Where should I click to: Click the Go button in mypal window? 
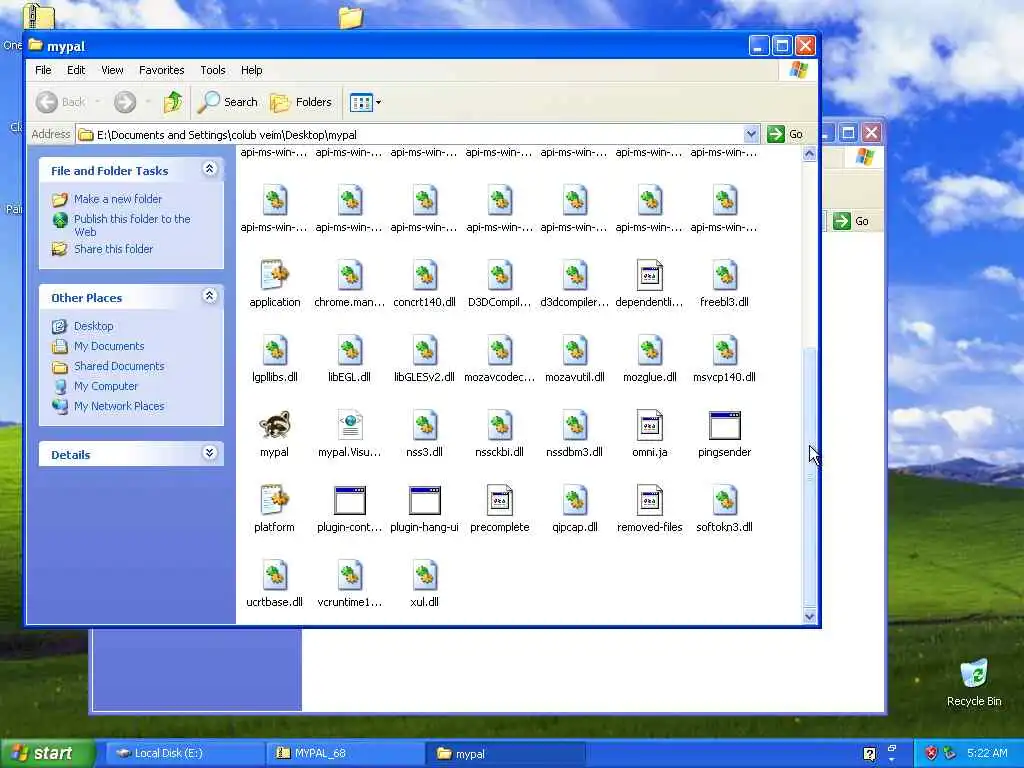click(786, 134)
